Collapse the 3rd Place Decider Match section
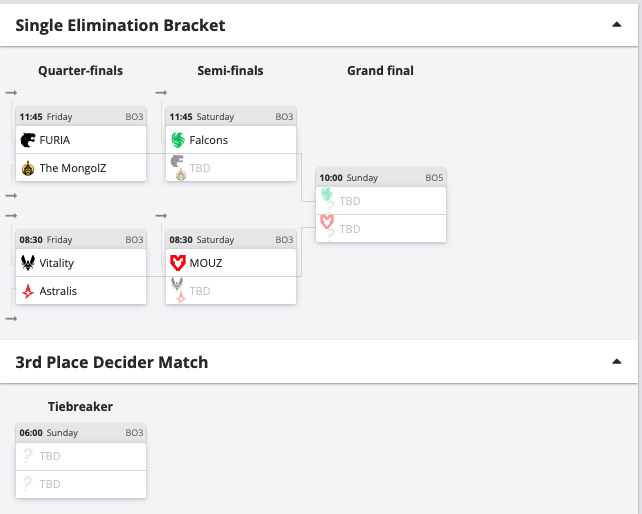Image resolution: width=642 pixels, height=514 pixels. coord(616,361)
